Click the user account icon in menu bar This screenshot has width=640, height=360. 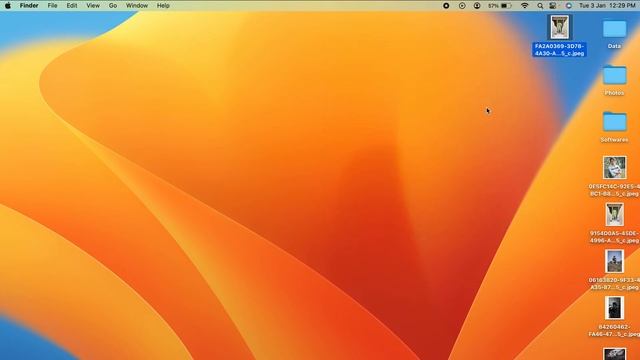click(477, 6)
